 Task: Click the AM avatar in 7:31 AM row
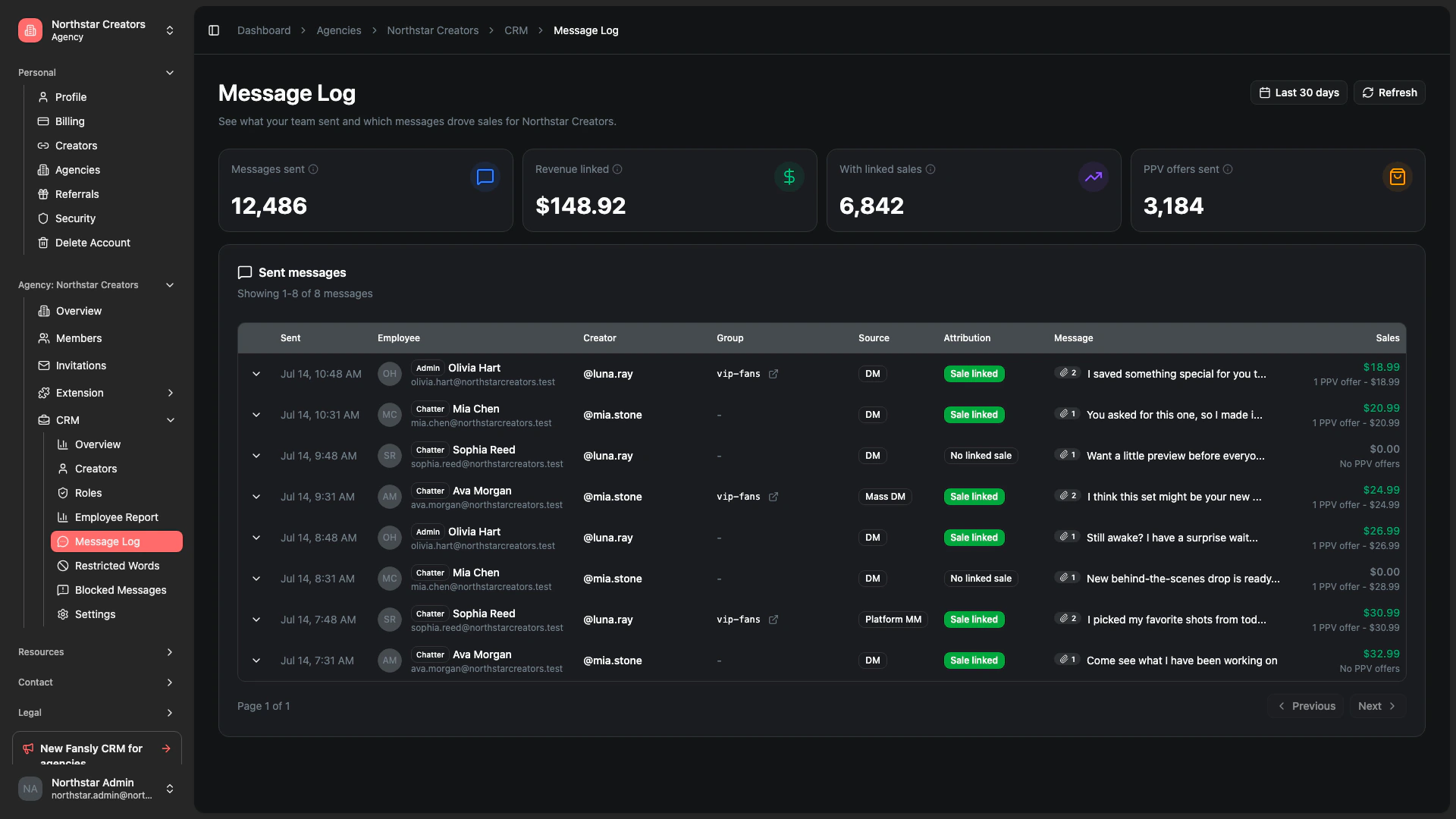pos(390,661)
